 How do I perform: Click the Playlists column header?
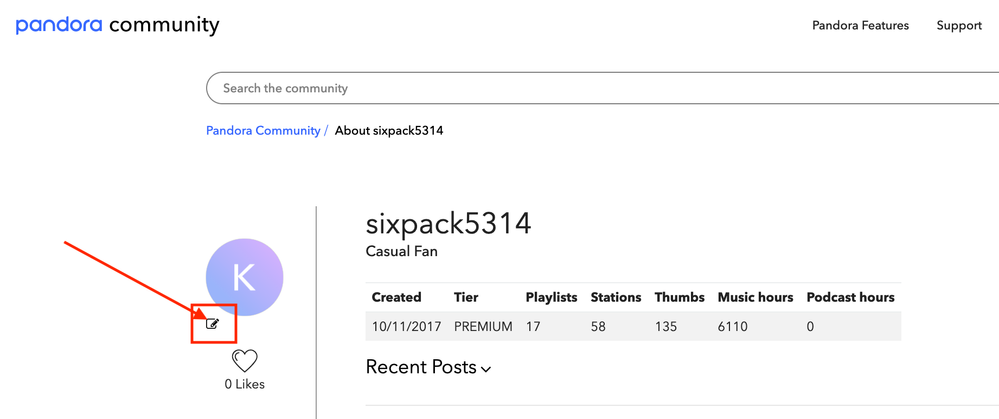(x=551, y=297)
